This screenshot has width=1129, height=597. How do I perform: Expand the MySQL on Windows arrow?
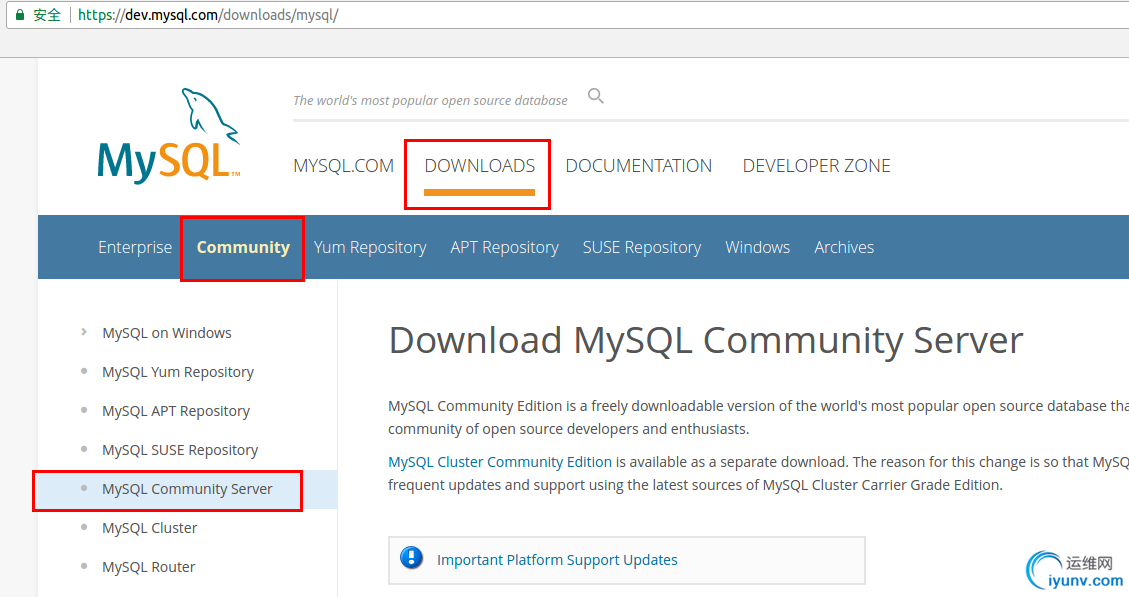point(84,332)
